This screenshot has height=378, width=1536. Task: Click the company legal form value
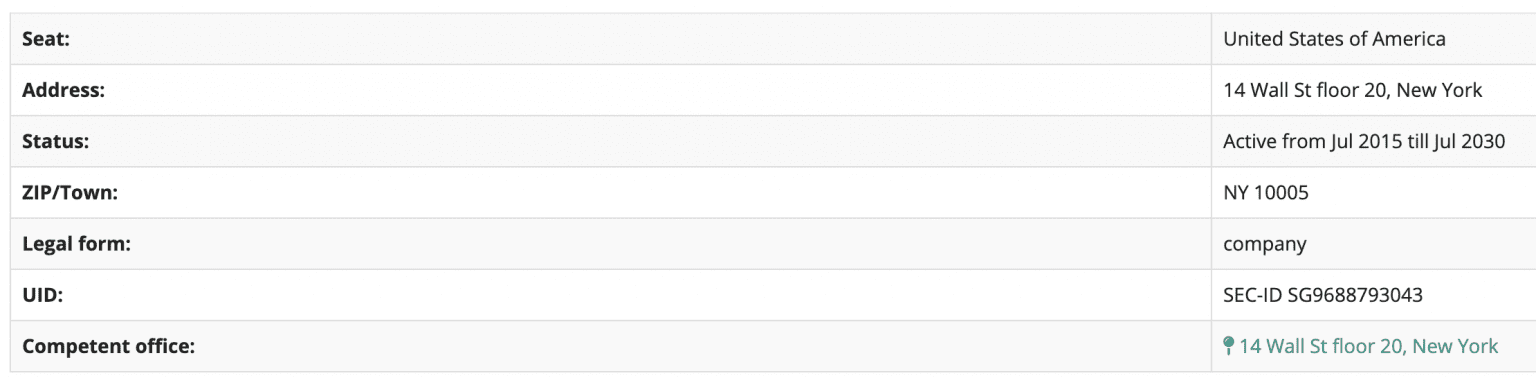(1265, 244)
